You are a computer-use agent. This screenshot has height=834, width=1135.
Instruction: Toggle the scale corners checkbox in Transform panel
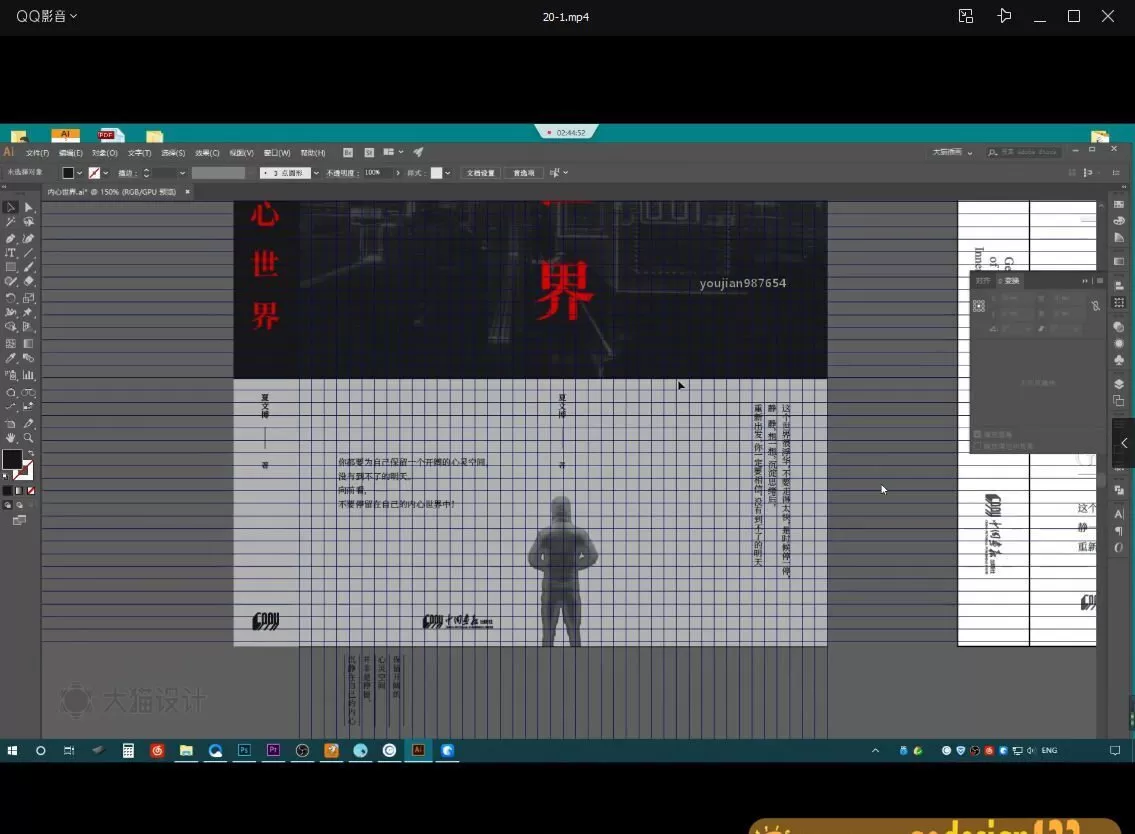978,435
